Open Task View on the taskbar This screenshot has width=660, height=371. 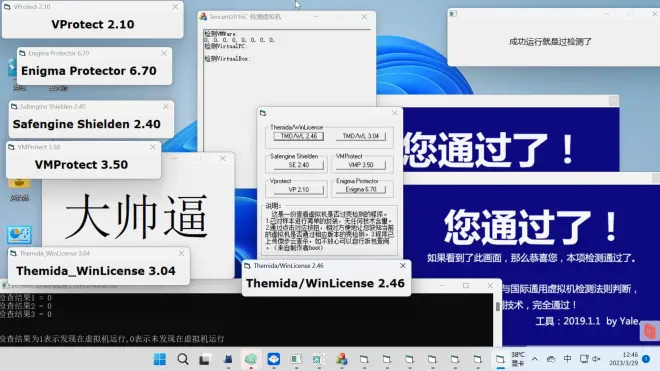coord(205,360)
